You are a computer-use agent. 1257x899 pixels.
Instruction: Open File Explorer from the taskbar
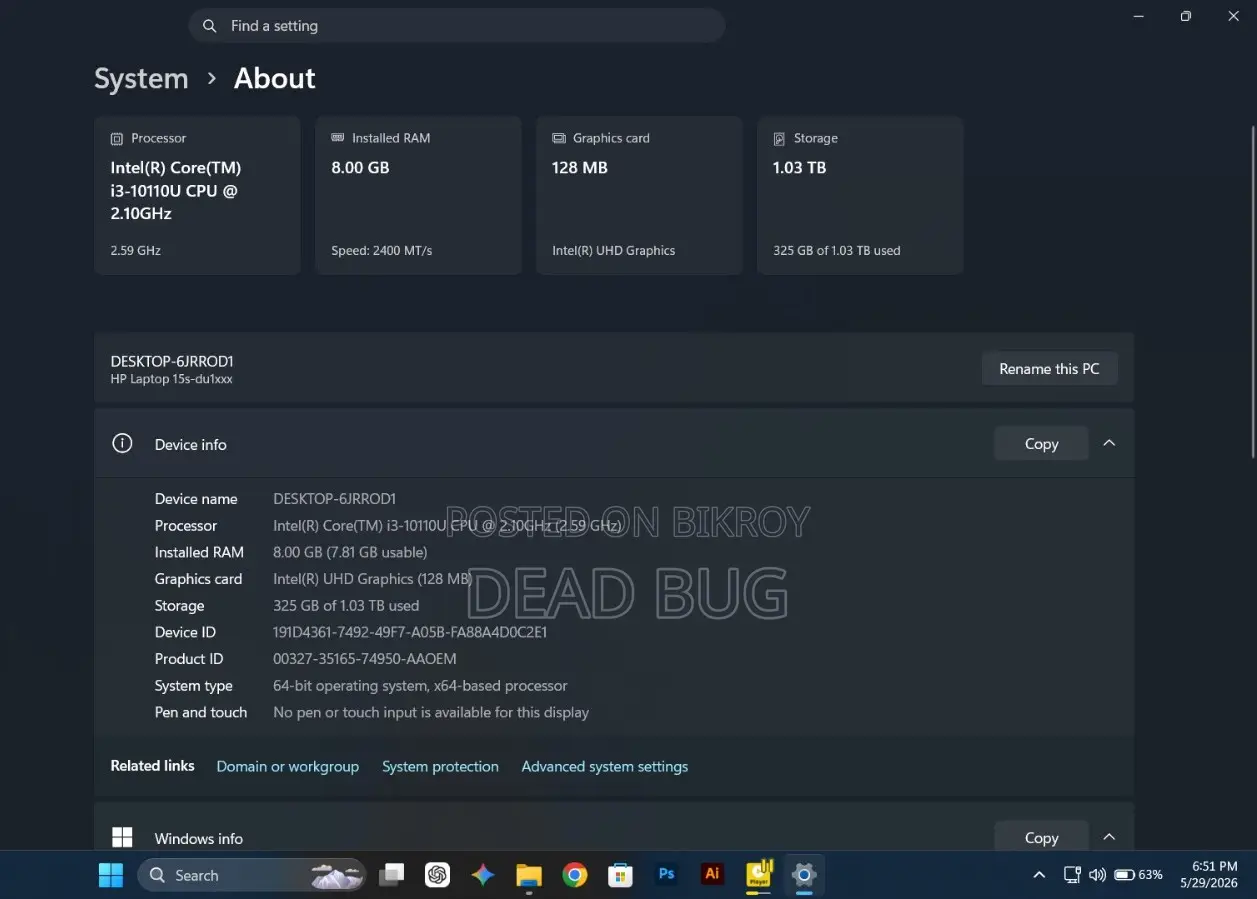(x=529, y=875)
